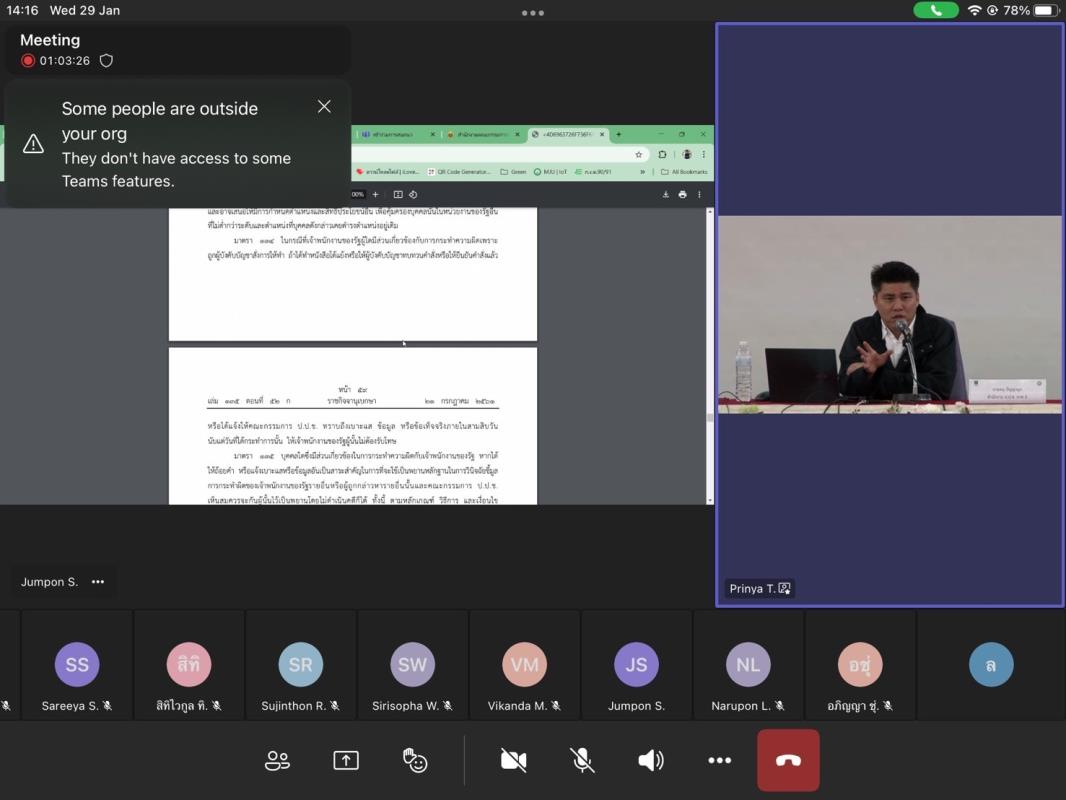The image size is (1066, 800).
Task: Hang up the call with the red button
Action: click(x=788, y=761)
